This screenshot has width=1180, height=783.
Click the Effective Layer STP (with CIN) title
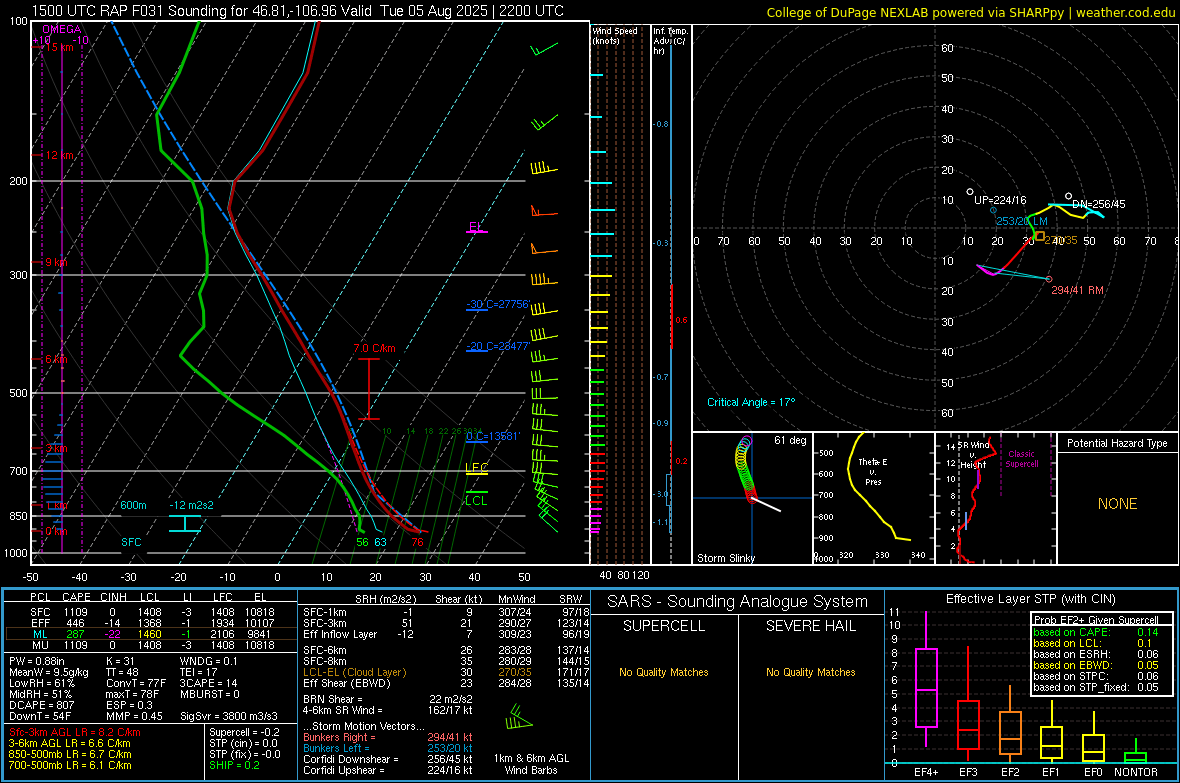click(1030, 599)
